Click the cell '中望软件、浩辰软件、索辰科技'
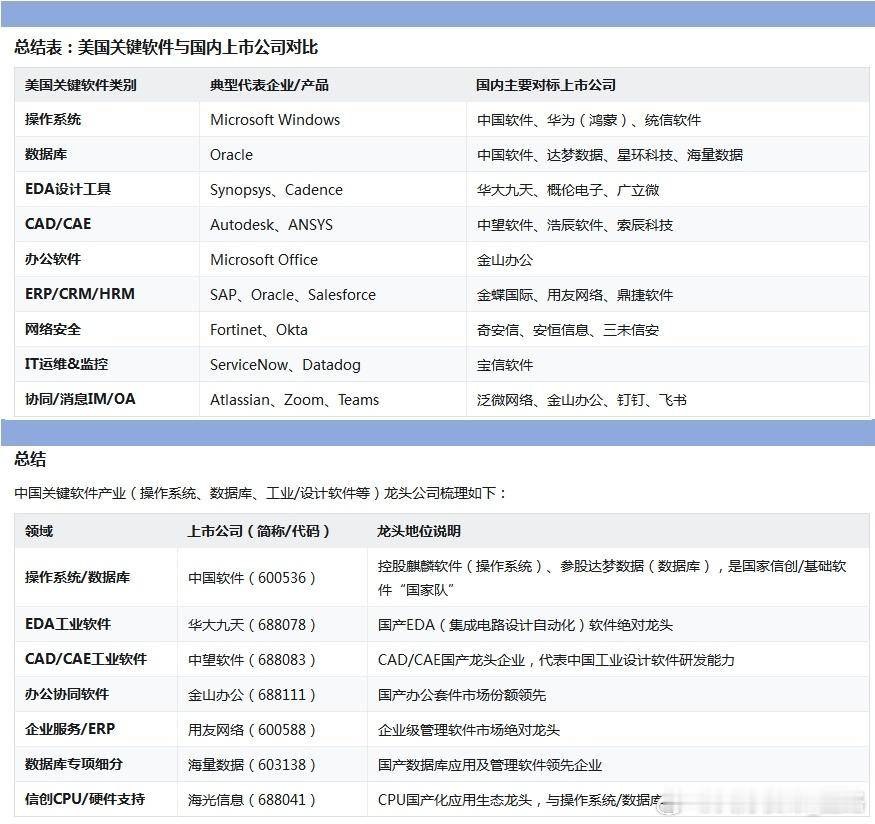Viewport: 875px width, 824px height. (x=575, y=225)
